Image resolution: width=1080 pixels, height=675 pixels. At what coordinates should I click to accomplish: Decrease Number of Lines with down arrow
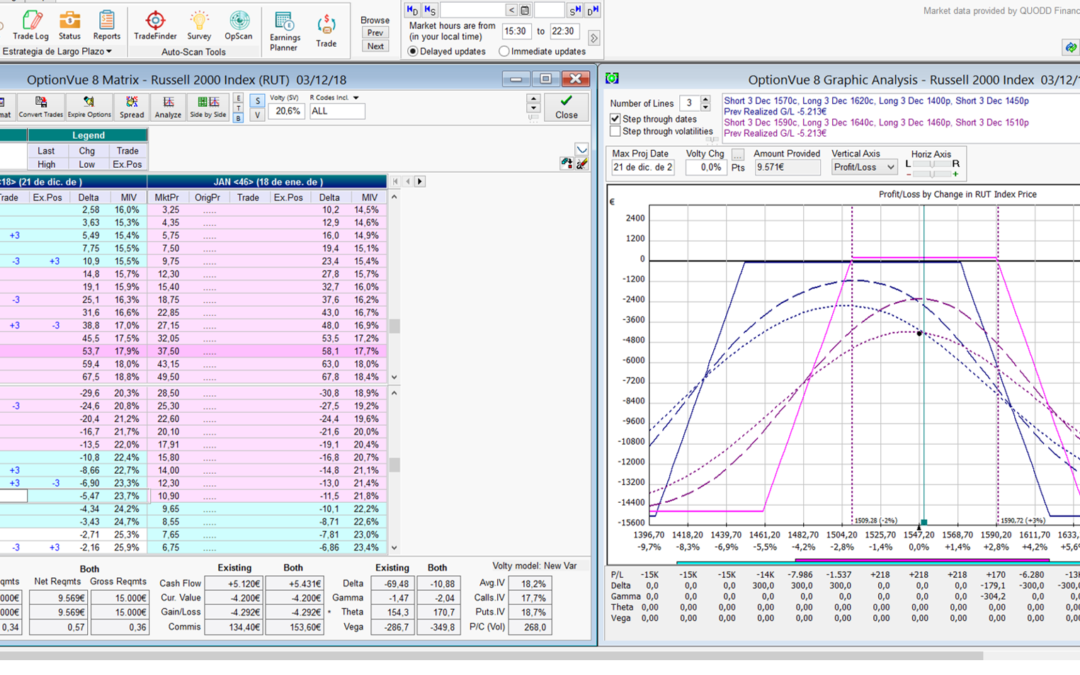click(x=705, y=107)
